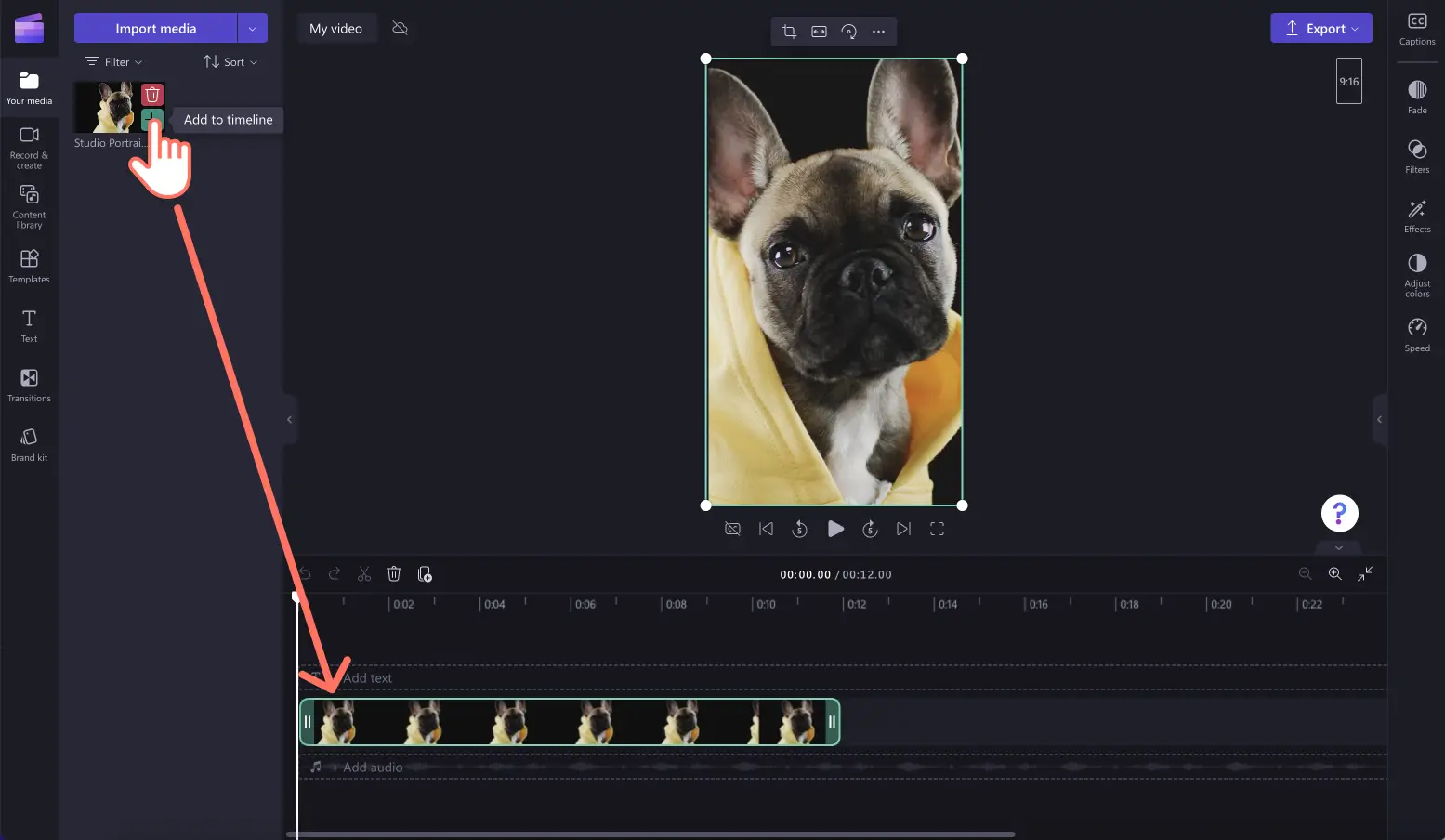Open Your media tab
1445x840 pixels.
(x=29, y=88)
